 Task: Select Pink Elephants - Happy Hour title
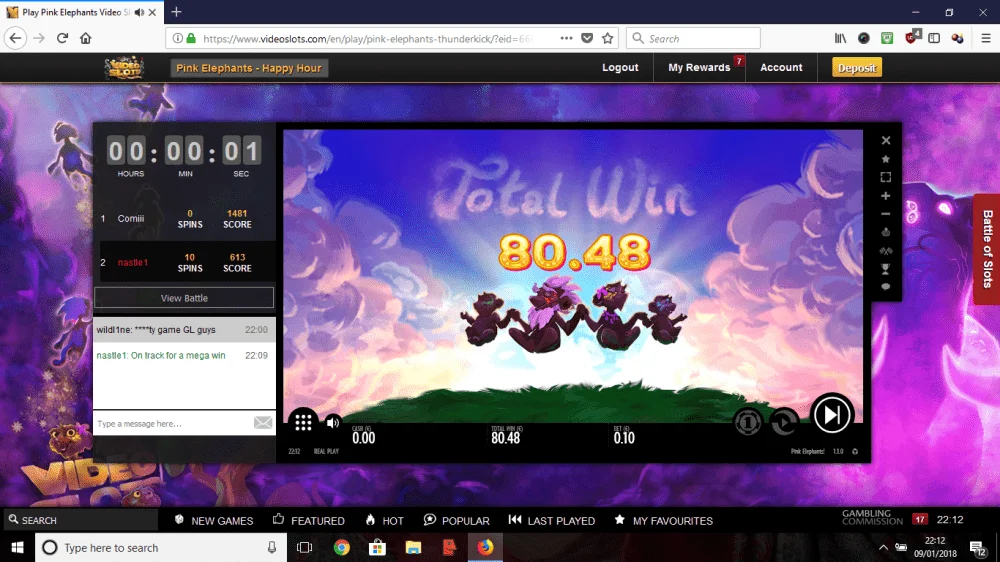pos(249,68)
